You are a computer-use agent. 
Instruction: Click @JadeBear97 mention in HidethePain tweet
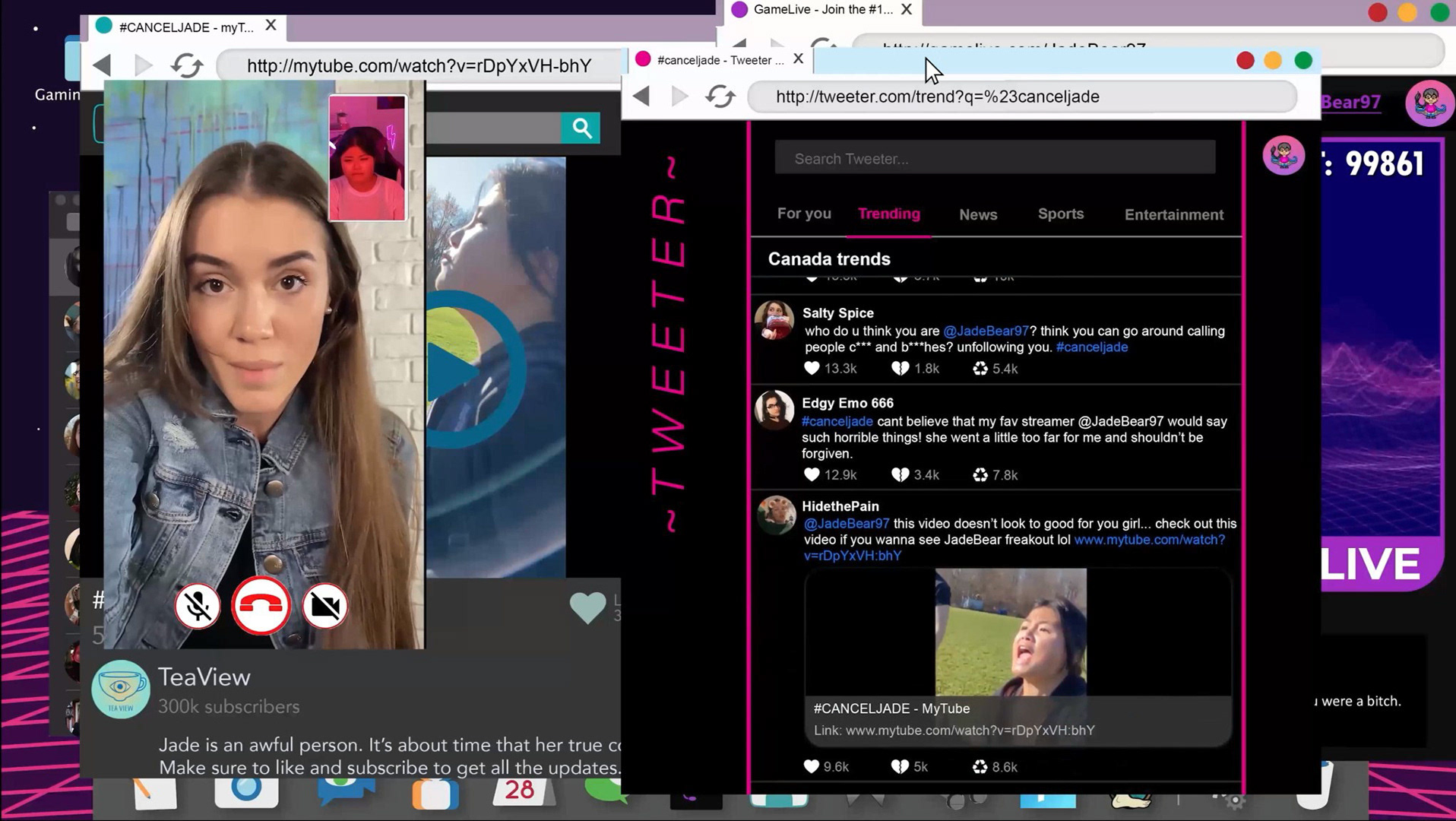pos(847,523)
